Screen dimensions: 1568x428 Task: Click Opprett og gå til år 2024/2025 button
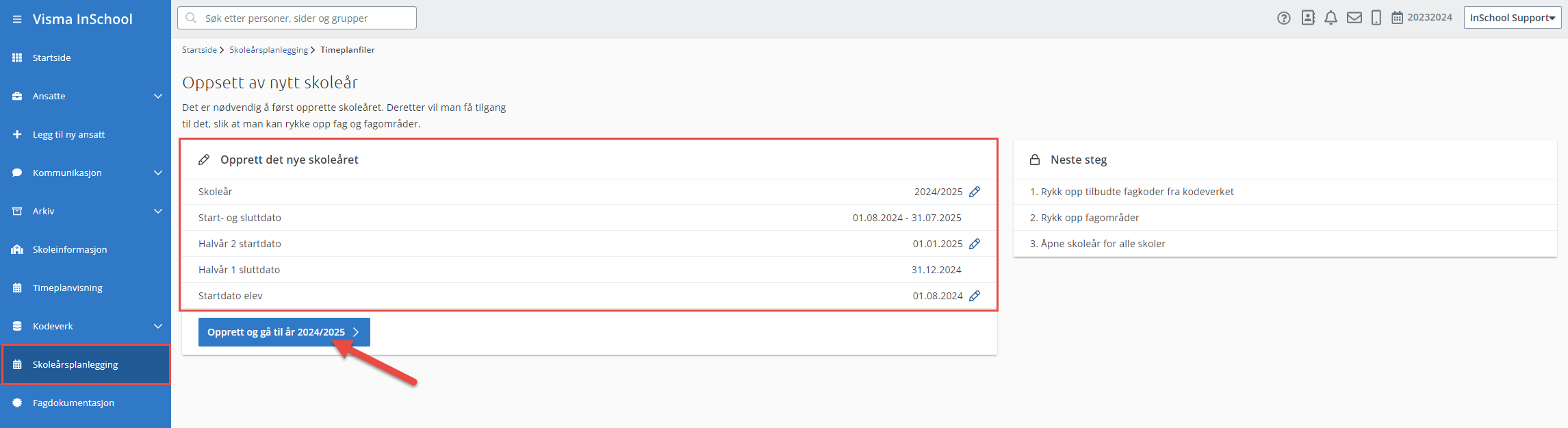point(284,332)
